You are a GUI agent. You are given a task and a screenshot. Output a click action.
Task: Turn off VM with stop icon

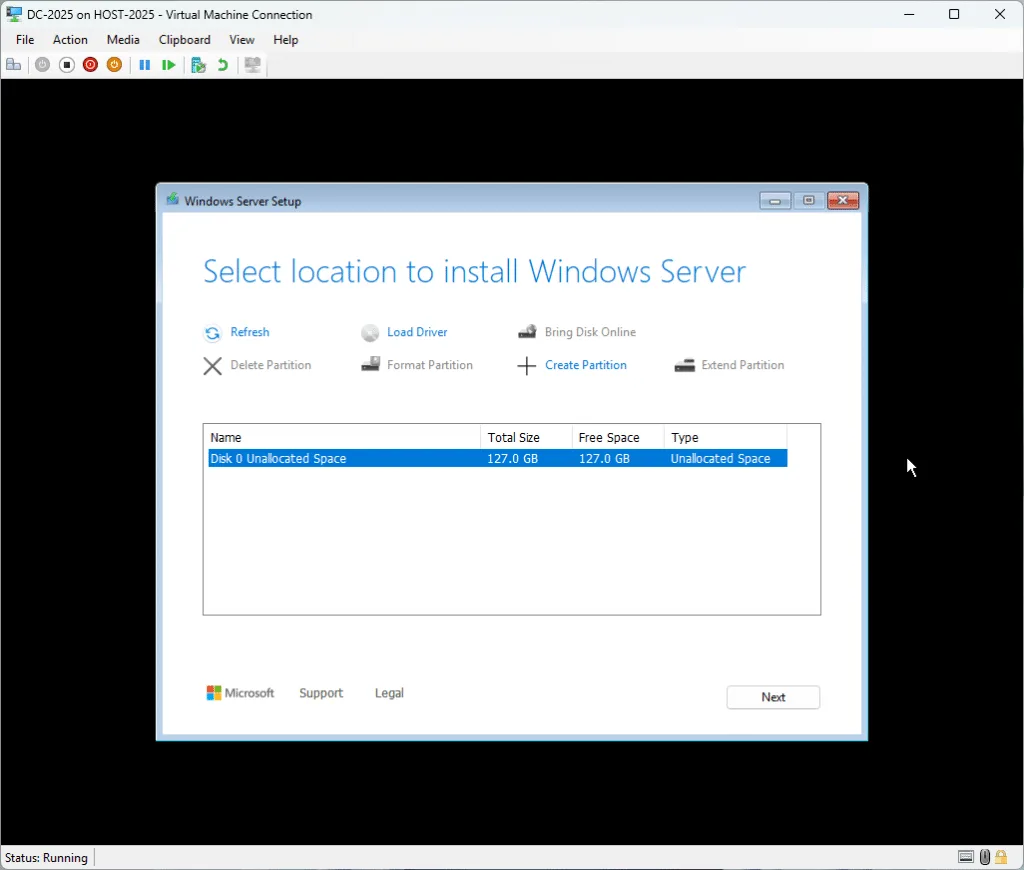coord(67,65)
